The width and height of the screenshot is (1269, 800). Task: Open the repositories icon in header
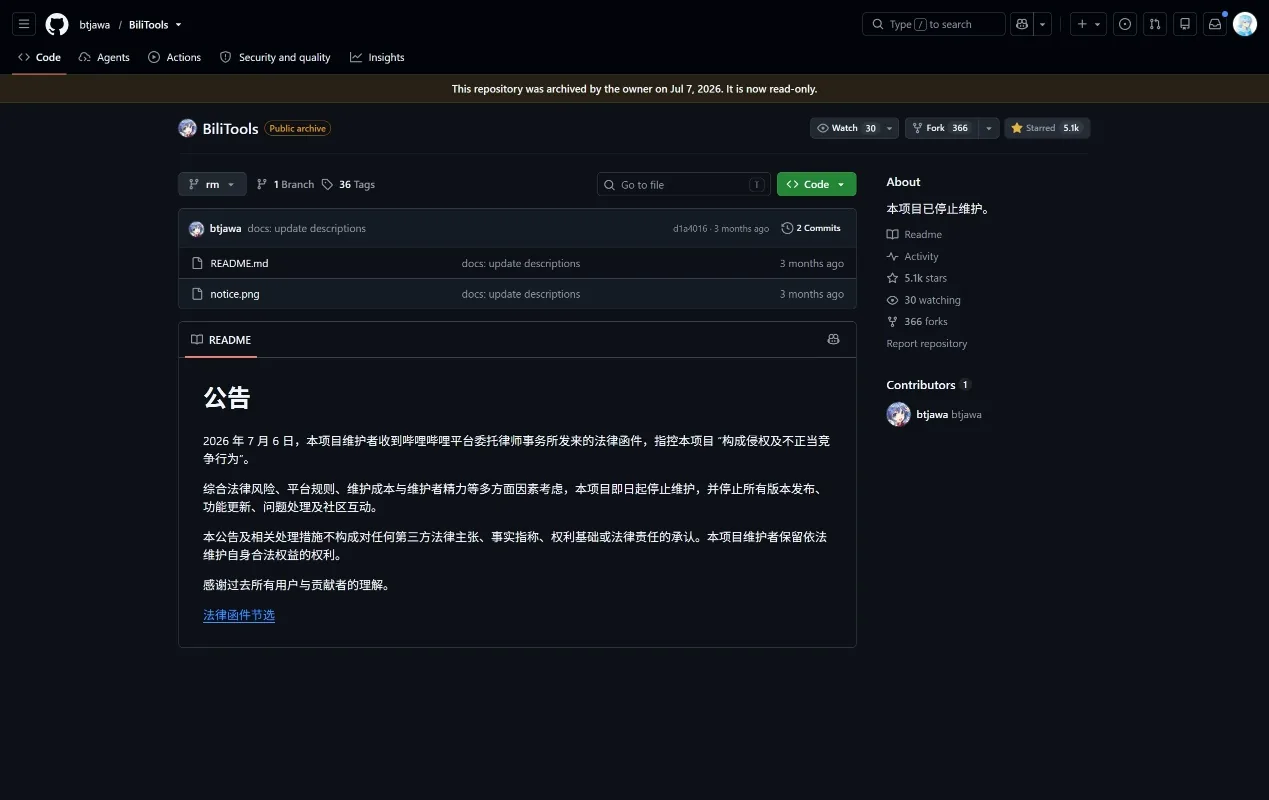pos(1184,24)
